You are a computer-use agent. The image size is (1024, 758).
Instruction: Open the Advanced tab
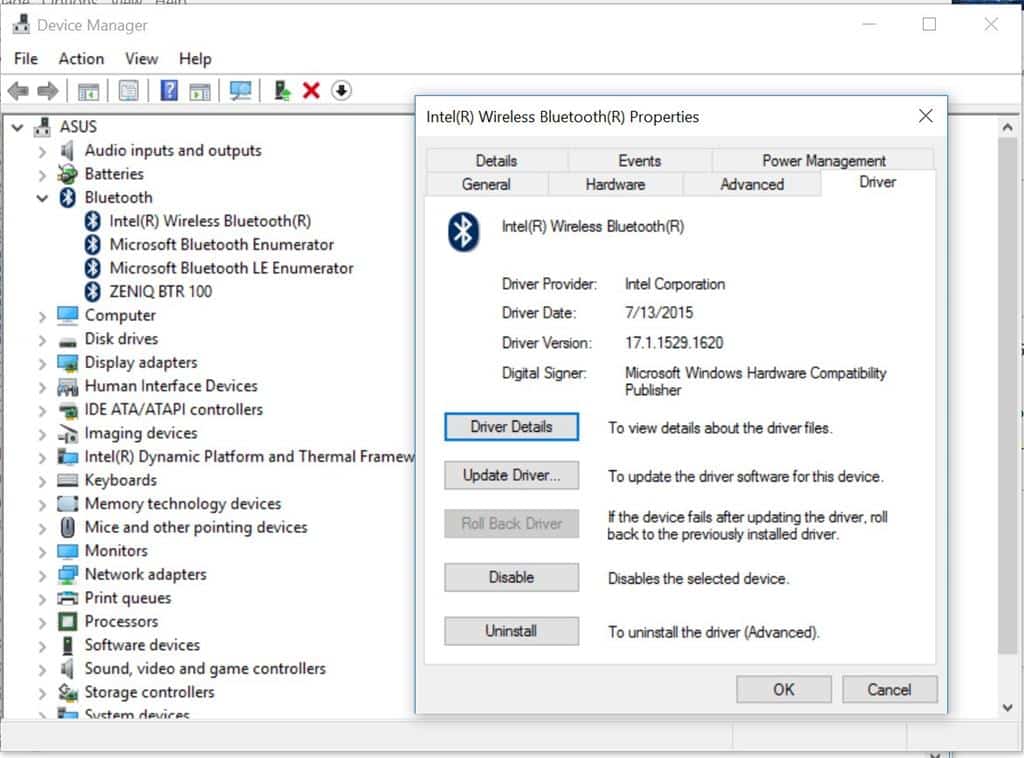(x=751, y=185)
